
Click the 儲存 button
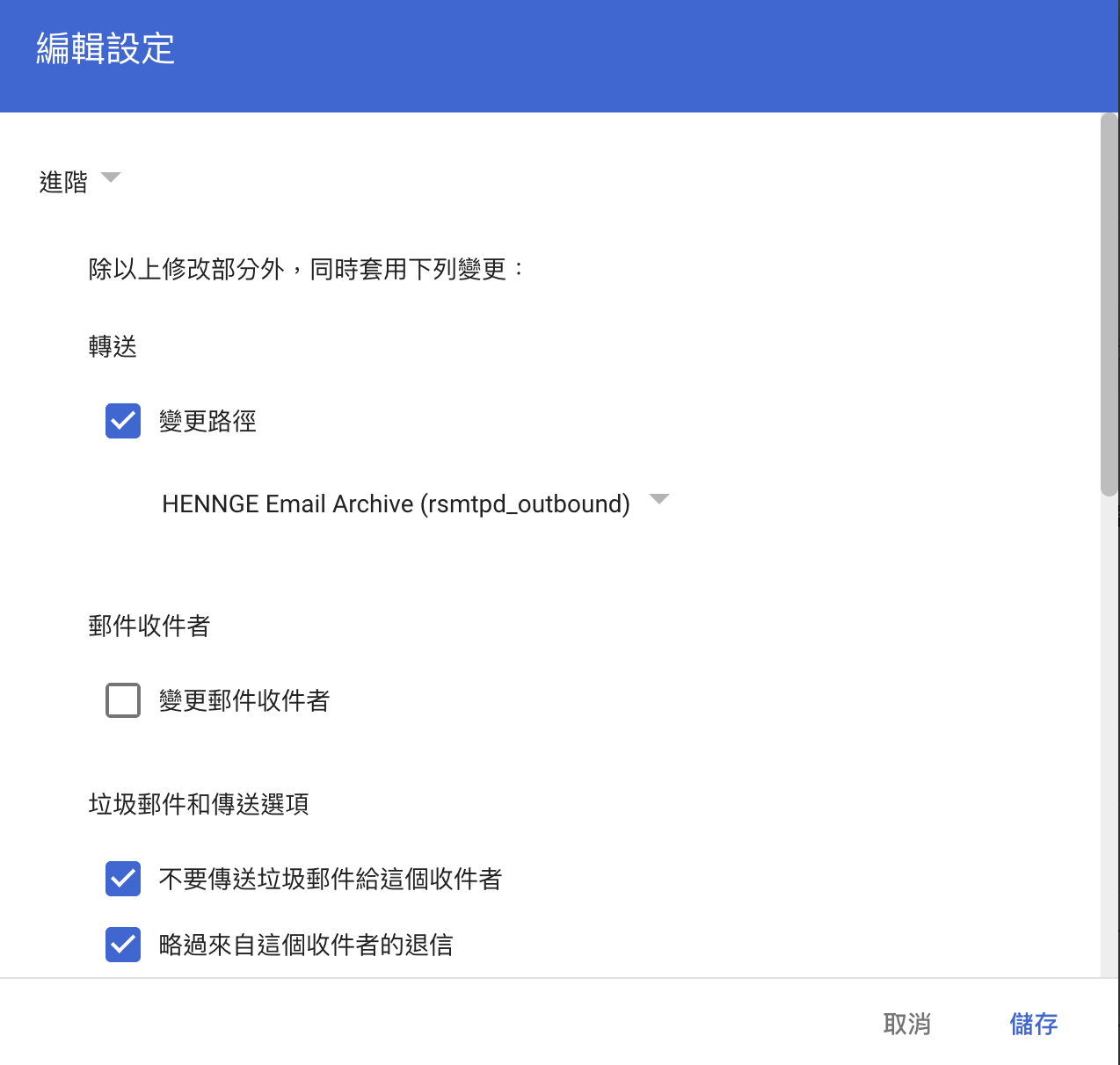click(x=1034, y=1024)
